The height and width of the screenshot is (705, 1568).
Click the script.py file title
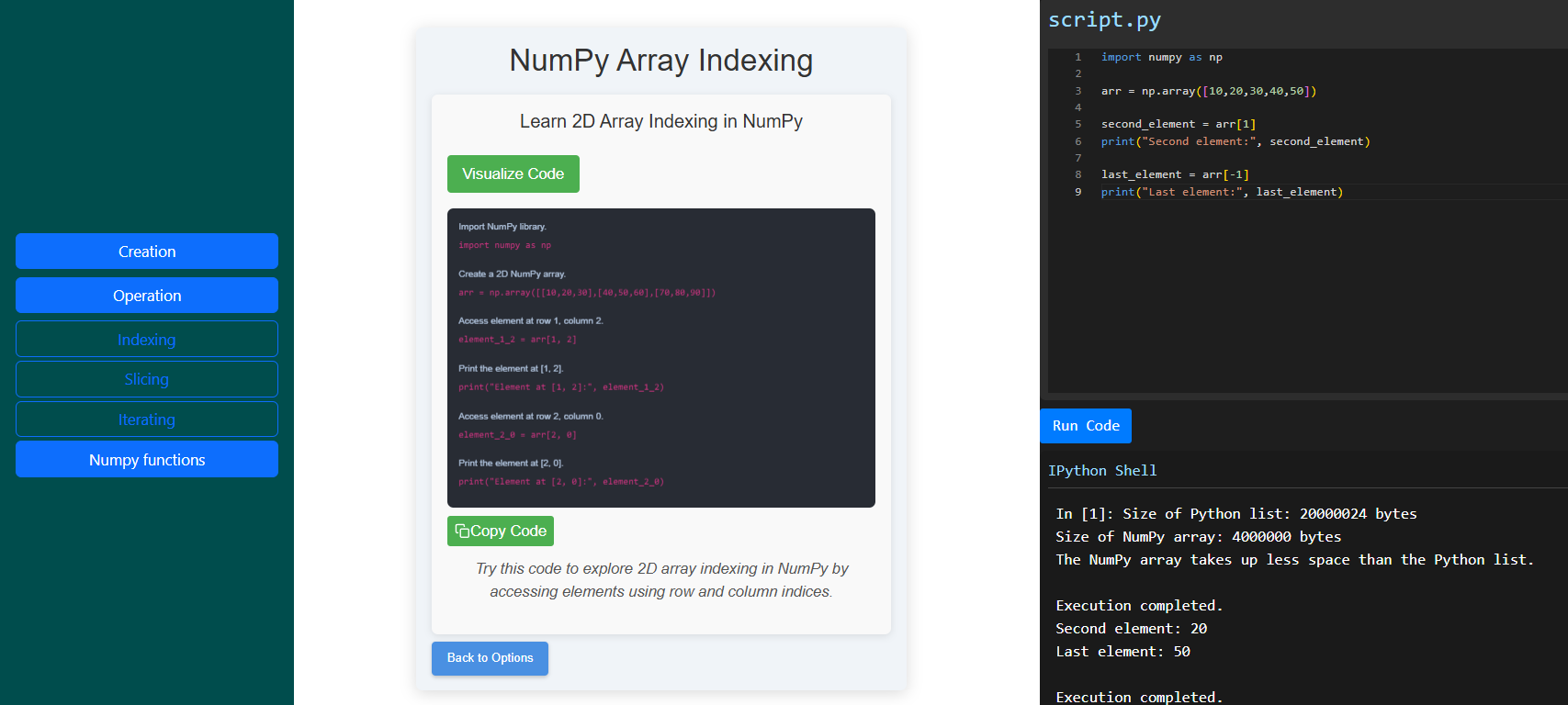(1104, 19)
